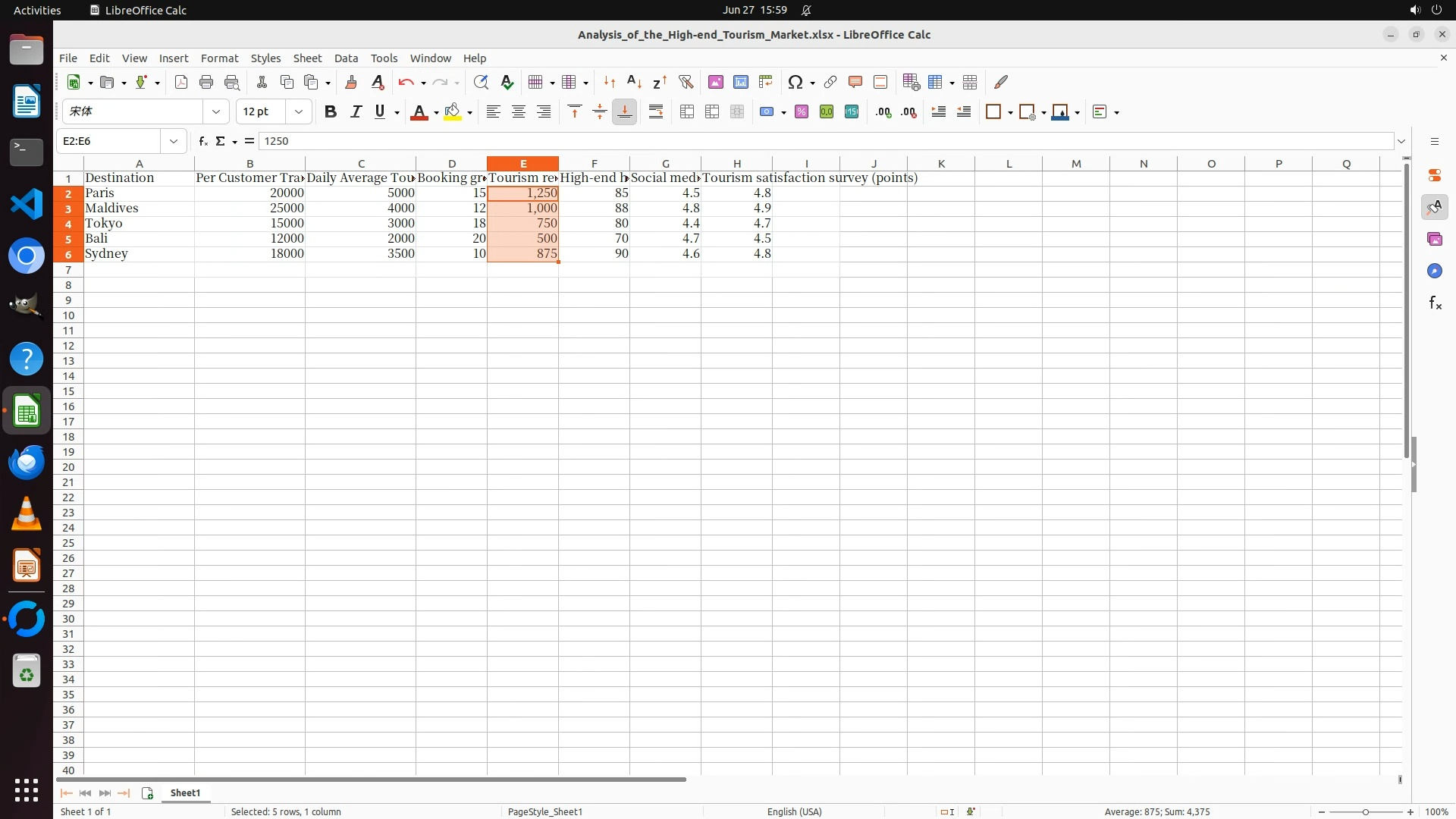Expand the font name dropdown
This screenshot has width=1456, height=819.
point(216,112)
